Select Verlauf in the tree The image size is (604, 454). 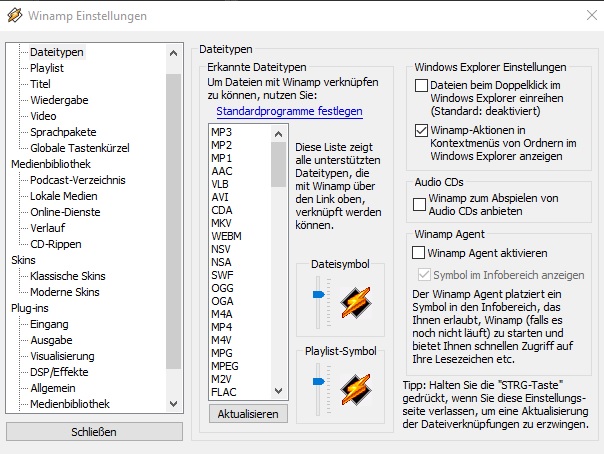tap(47, 228)
